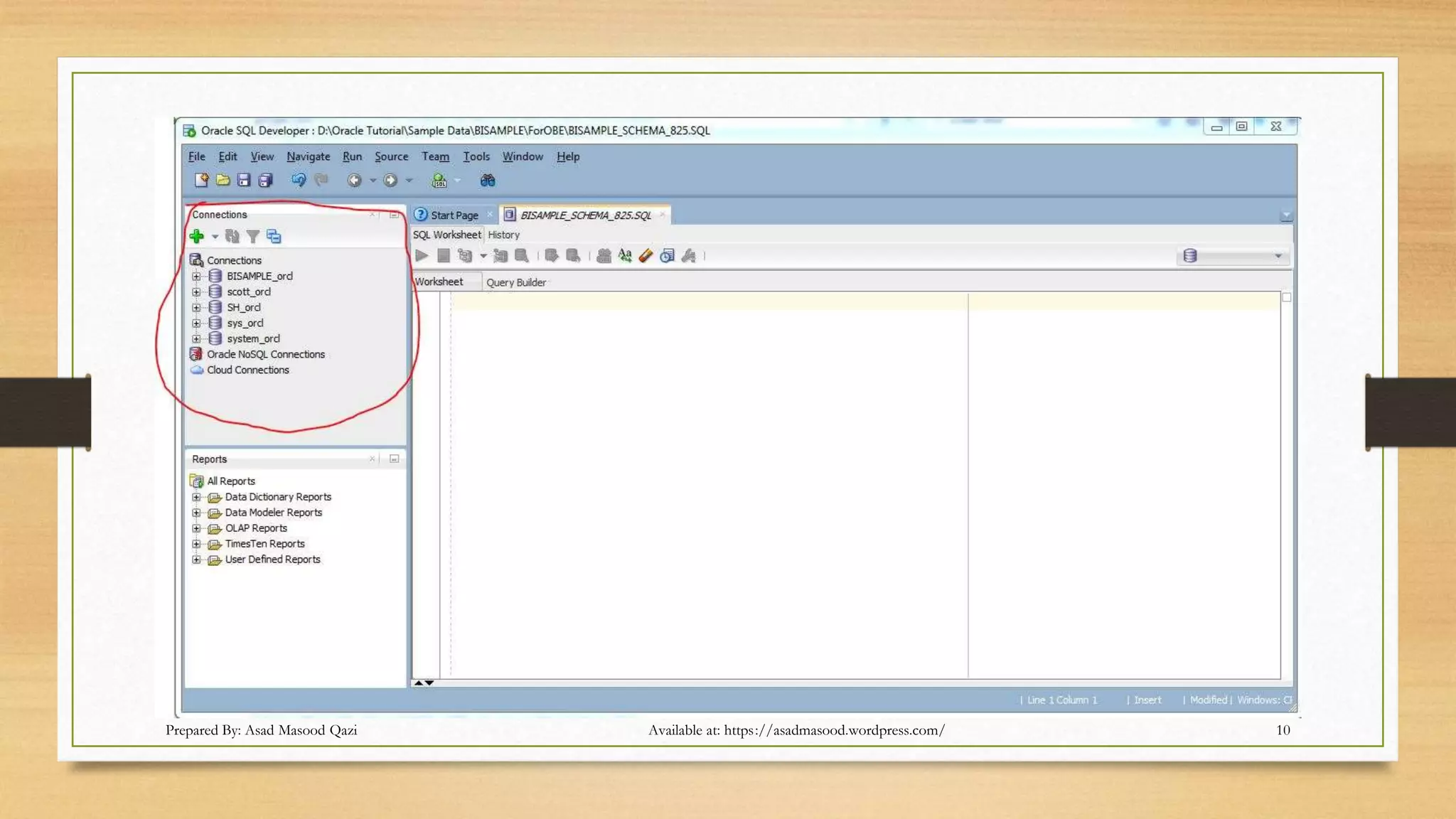
Task: Click the Open folder toolbar icon
Action: (223, 181)
